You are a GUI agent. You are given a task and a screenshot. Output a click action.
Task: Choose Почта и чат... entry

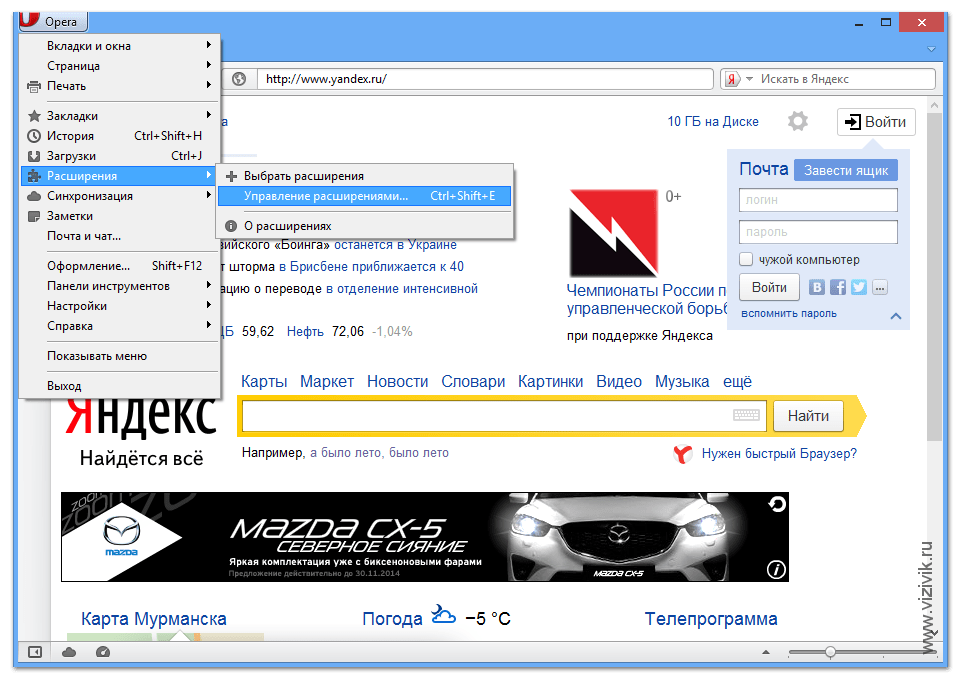coord(120,236)
